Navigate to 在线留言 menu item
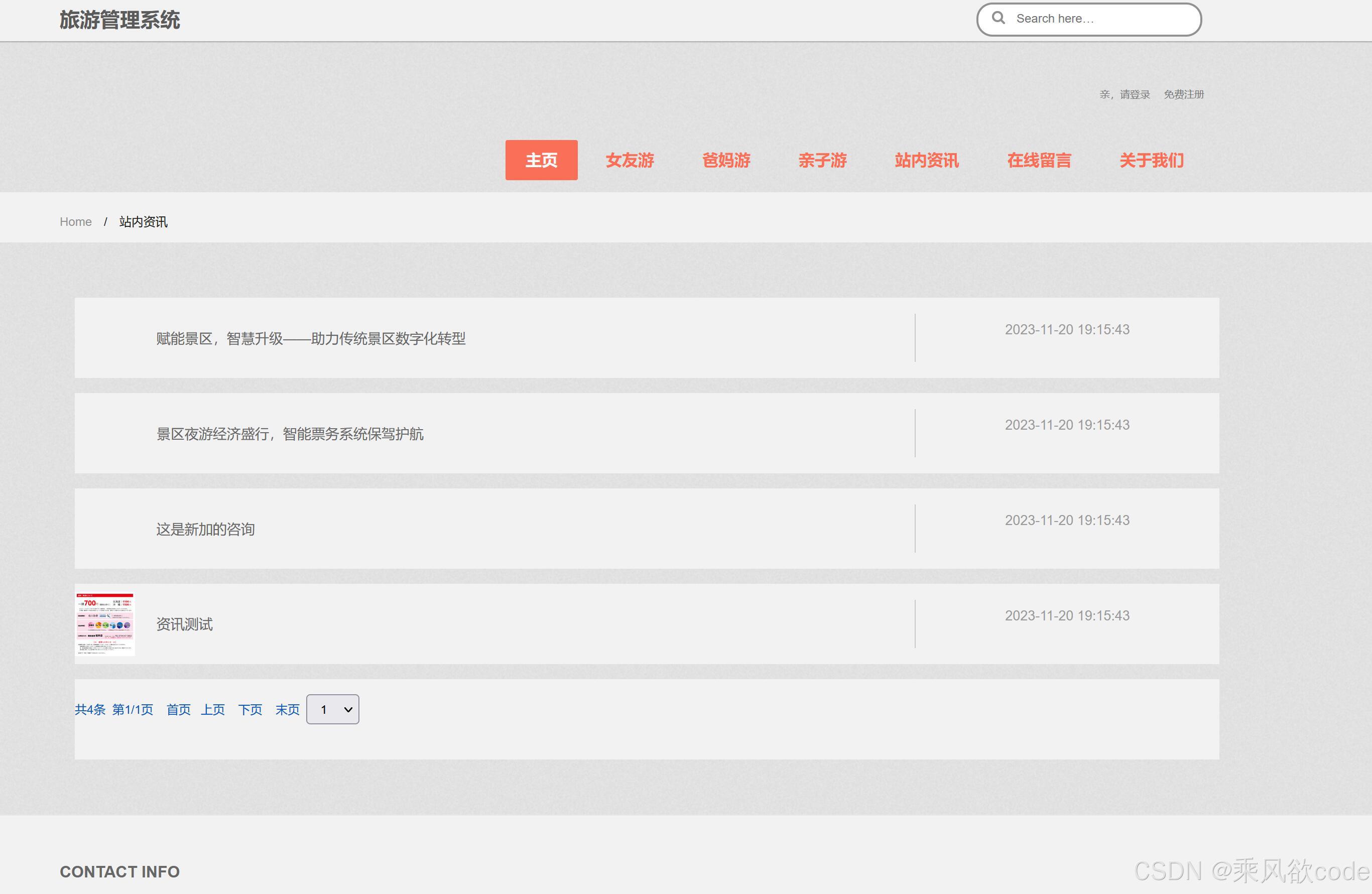The height and width of the screenshot is (894, 1372). pyautogui.click(x=1039, y=160)
